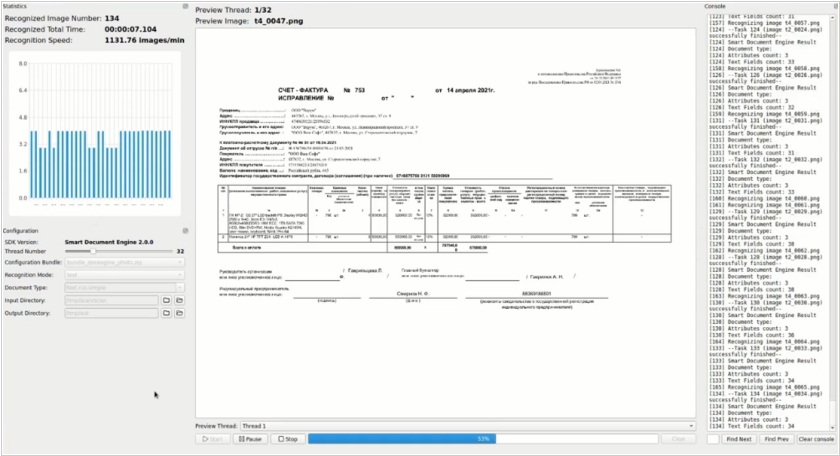Click the Output Directory path field
840x456 pixels.
[x=110, y=313]
